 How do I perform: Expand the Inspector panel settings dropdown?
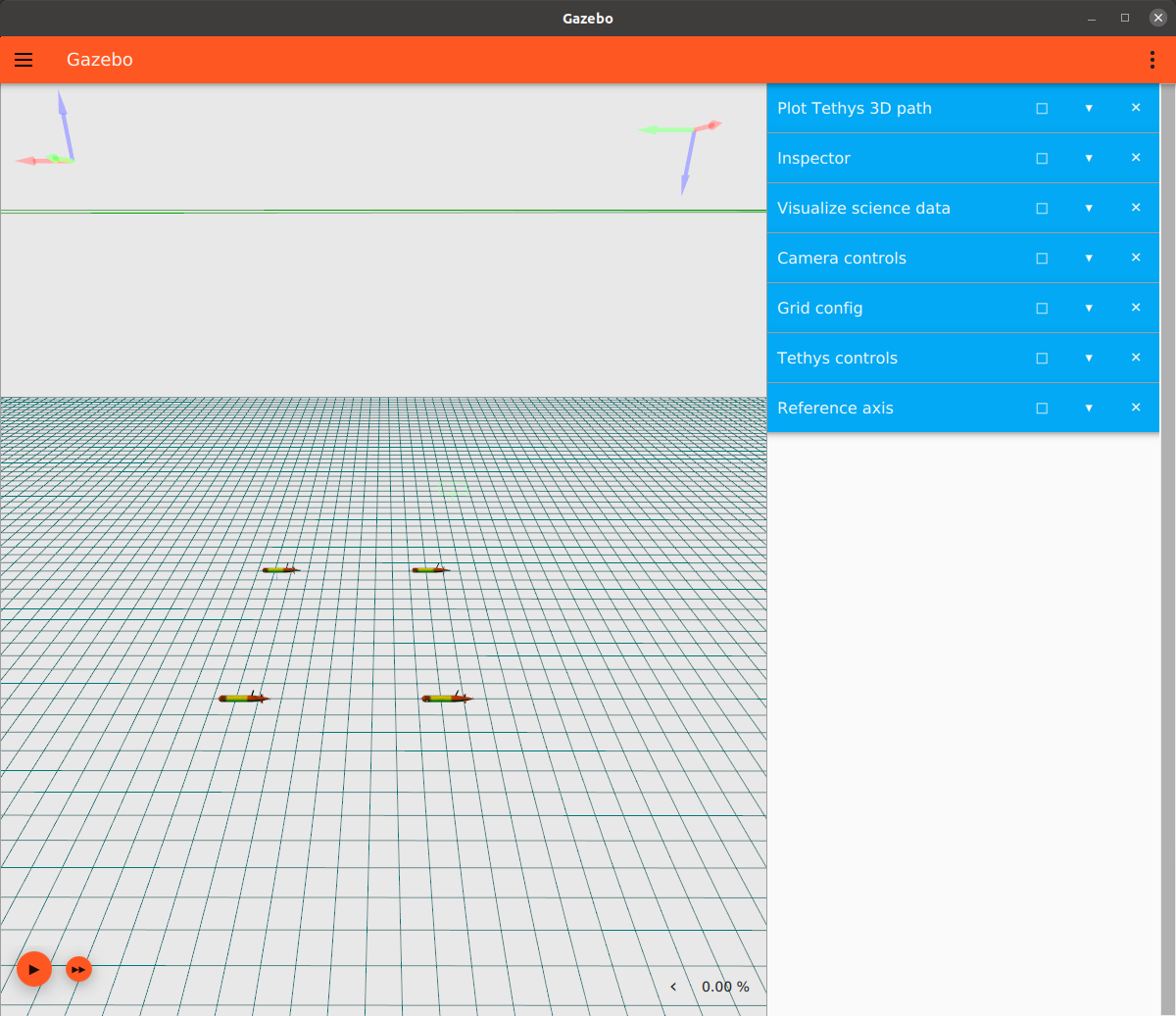[x=1089, y=158]
